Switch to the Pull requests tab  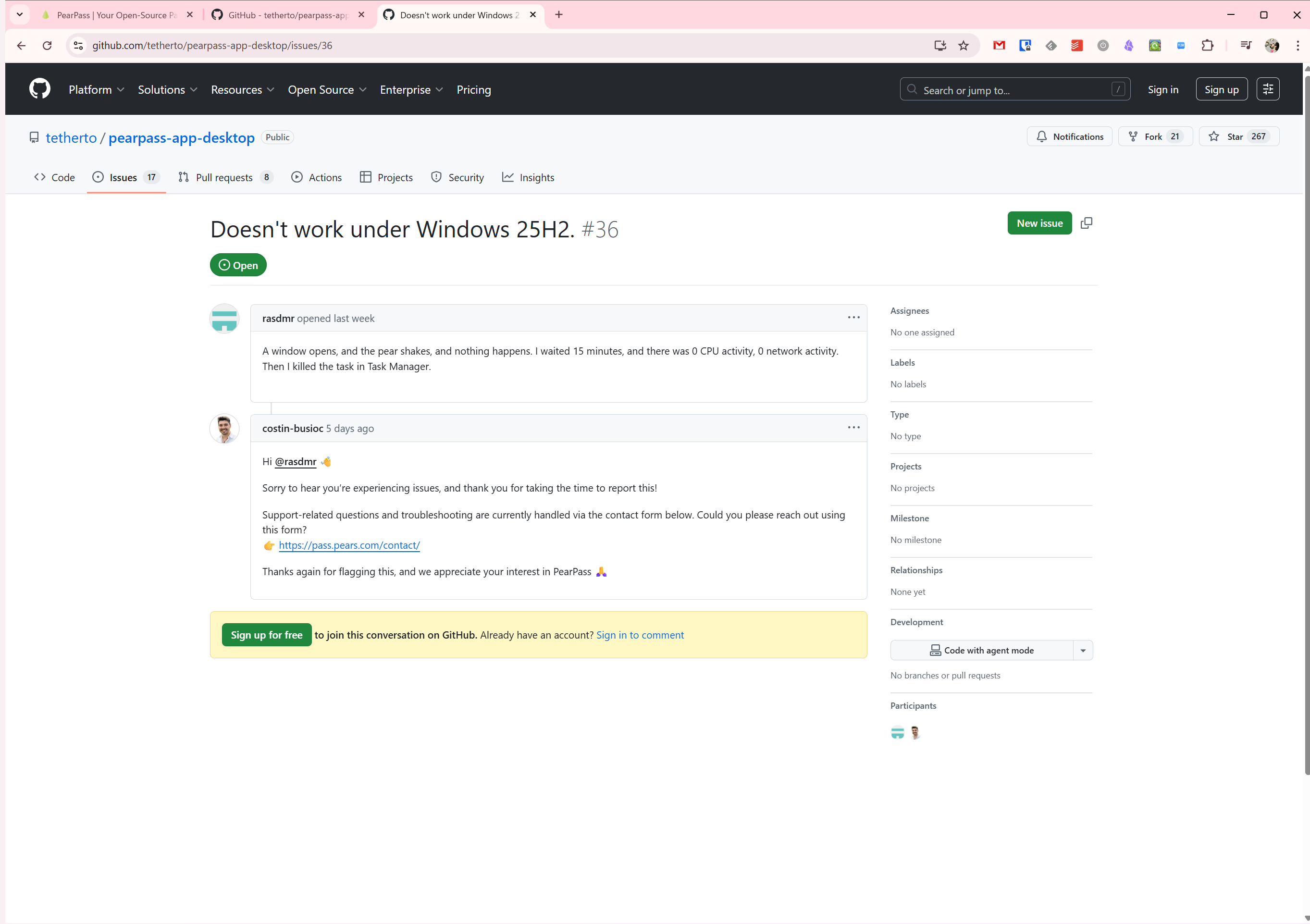(225, 177)
